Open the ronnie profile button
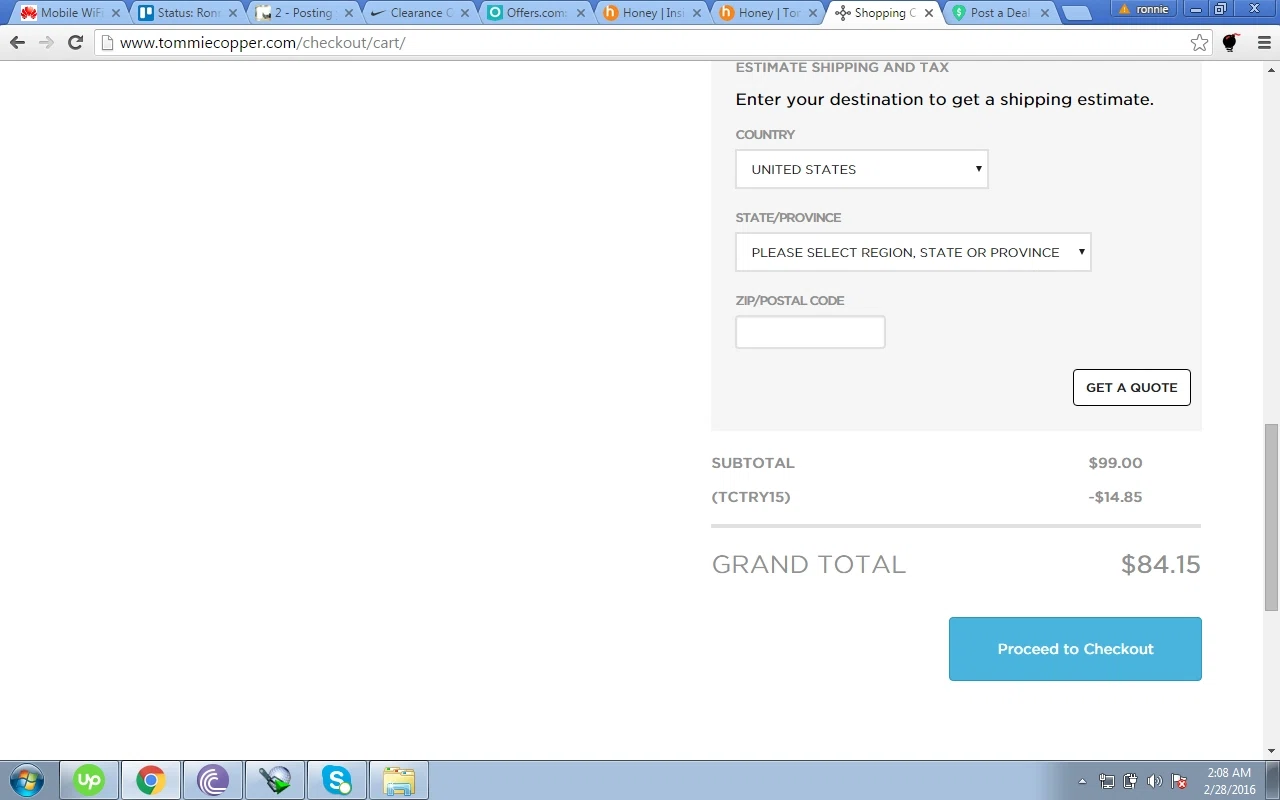1280x800 pixels. (x=1146, y=9)
